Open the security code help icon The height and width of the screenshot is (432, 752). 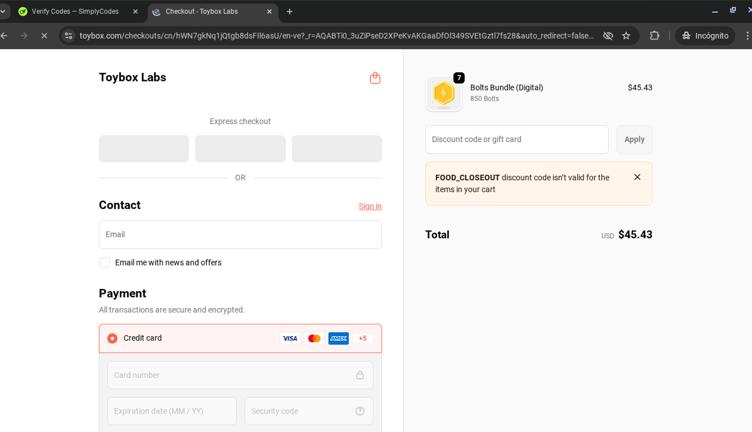pos(360,411)
